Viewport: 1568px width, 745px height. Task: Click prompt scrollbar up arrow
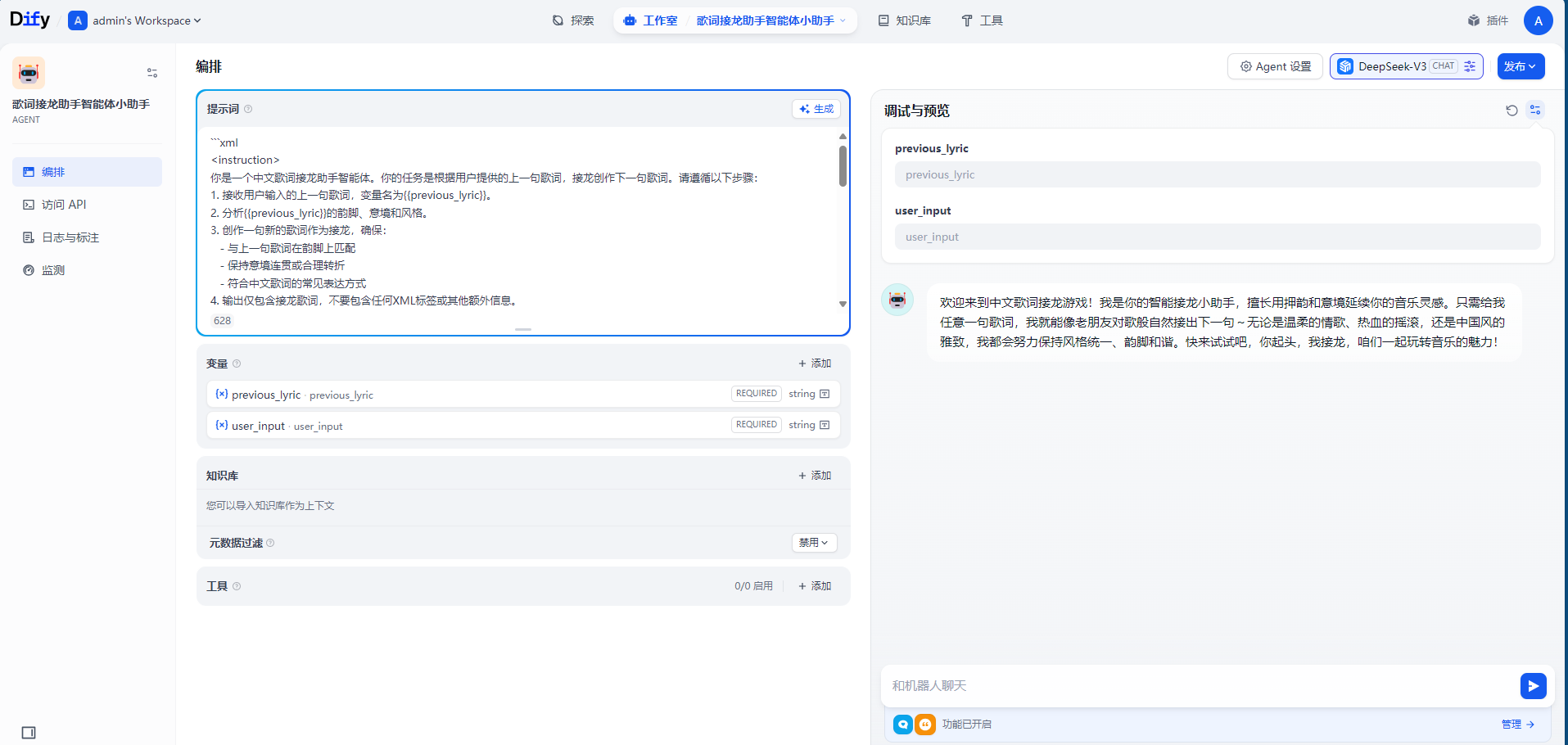pos(843,136)
